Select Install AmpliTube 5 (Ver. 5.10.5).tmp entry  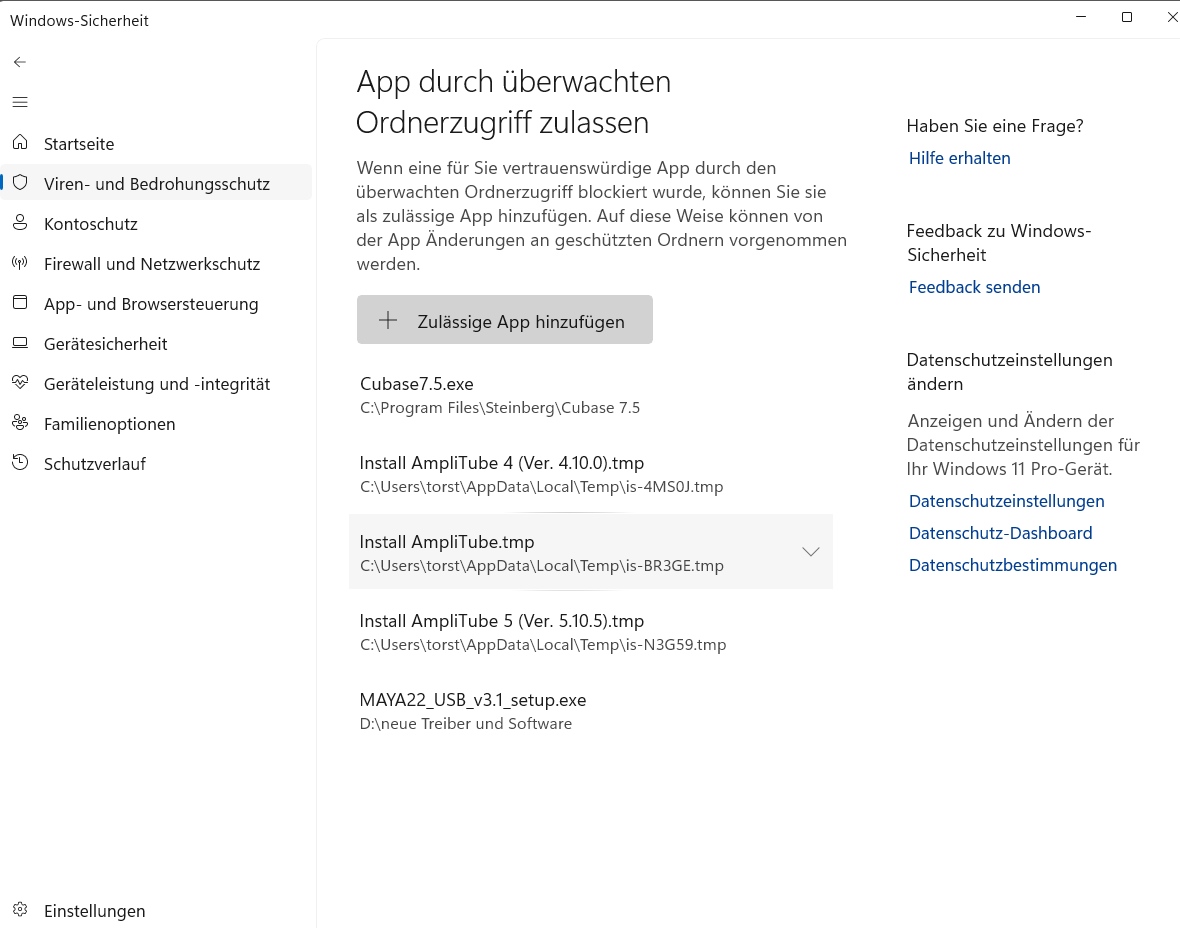point(591,632)
